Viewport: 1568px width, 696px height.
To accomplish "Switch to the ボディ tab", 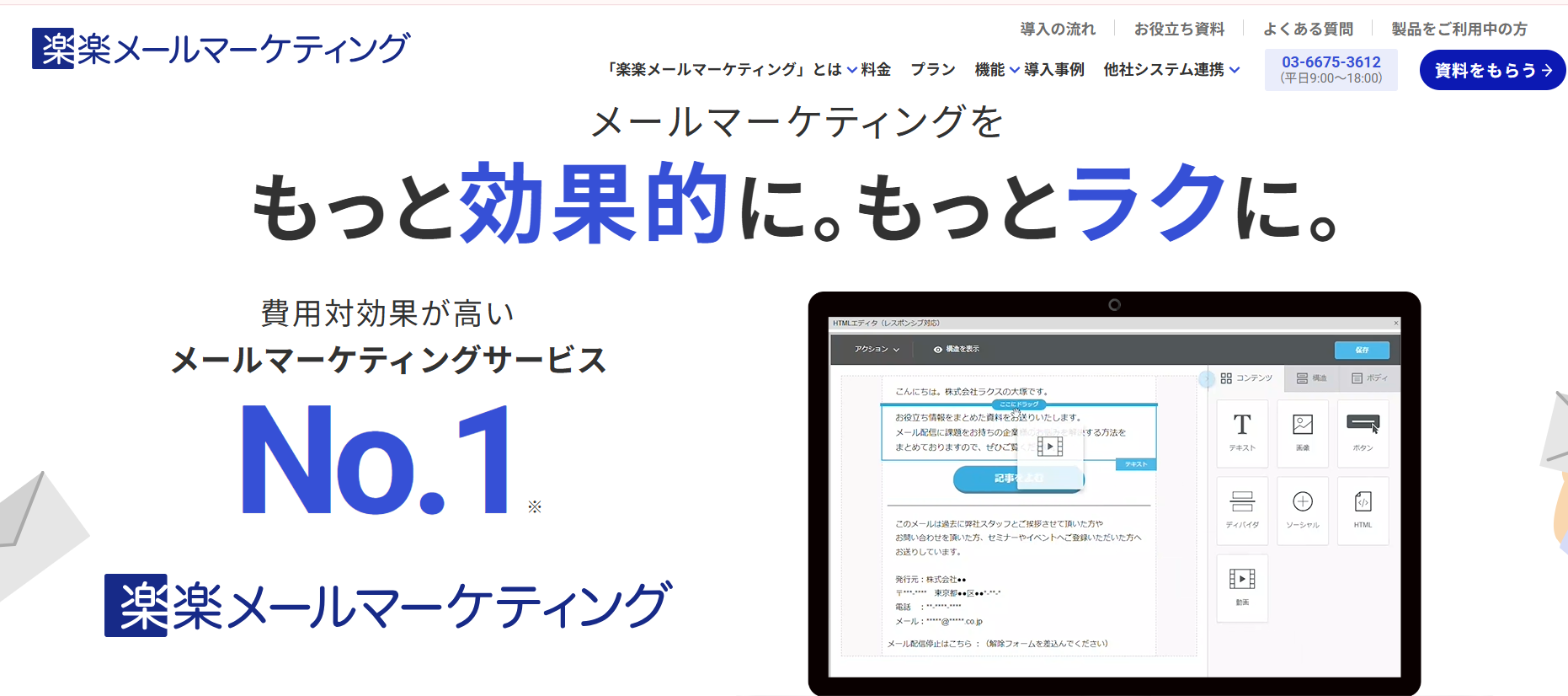I will [1369, 378].
